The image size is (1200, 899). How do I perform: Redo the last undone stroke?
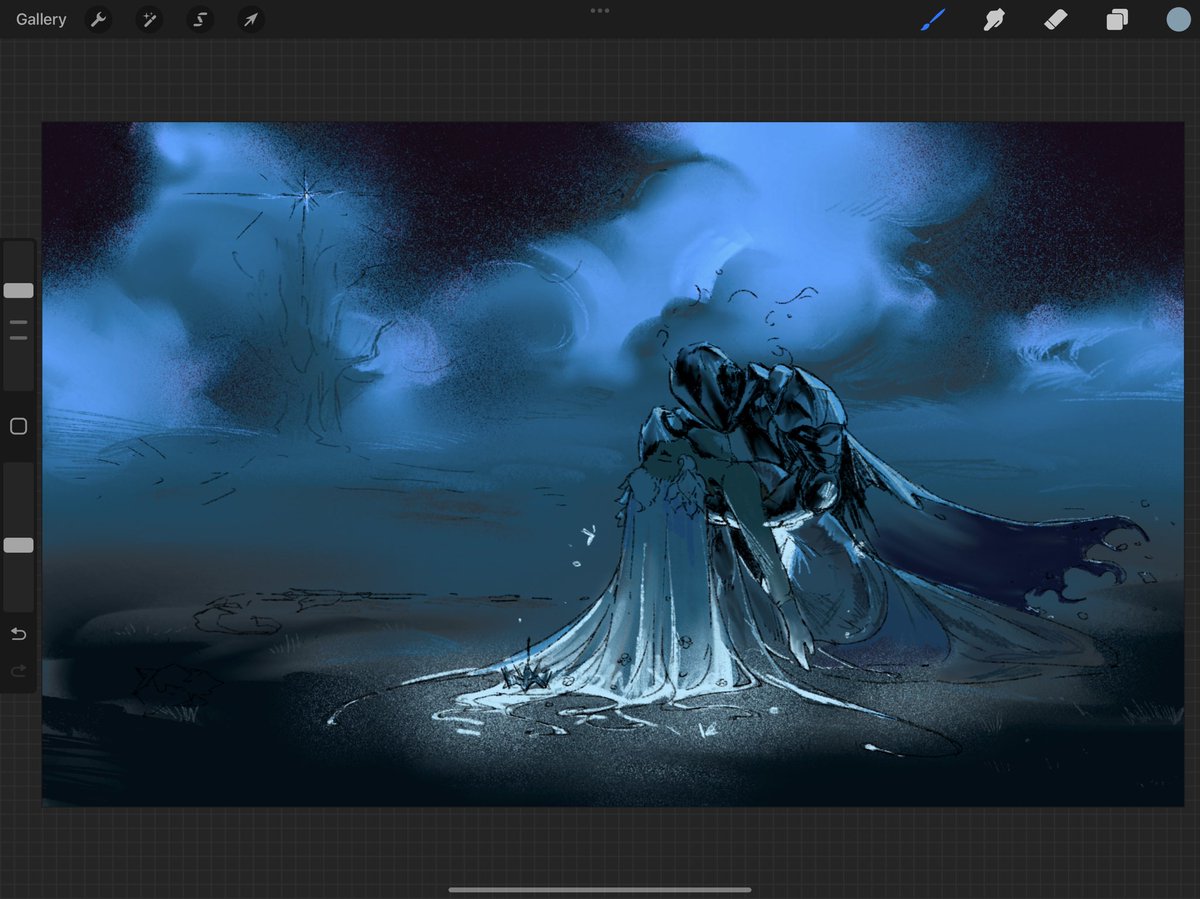click(x=18, y=671)
